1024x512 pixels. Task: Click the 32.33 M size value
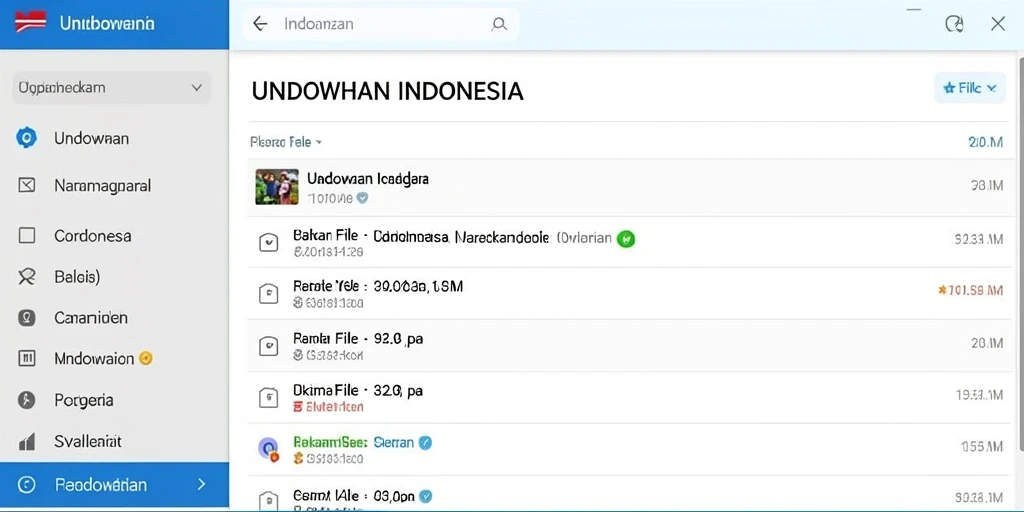pos(978,240)
